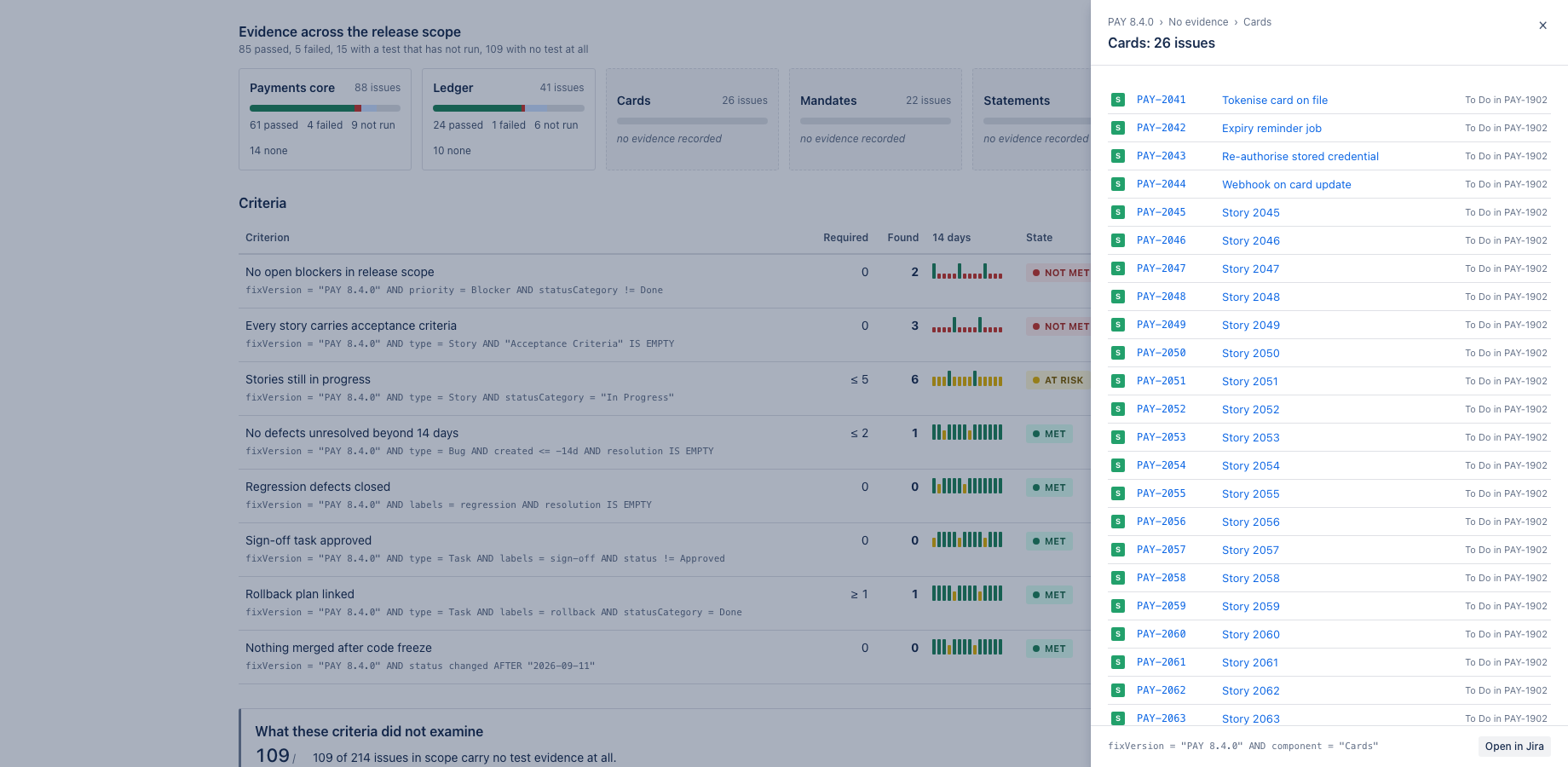Click the Payments core progress bar
The image size is (1568, 767).
click(x=325, y=108)
